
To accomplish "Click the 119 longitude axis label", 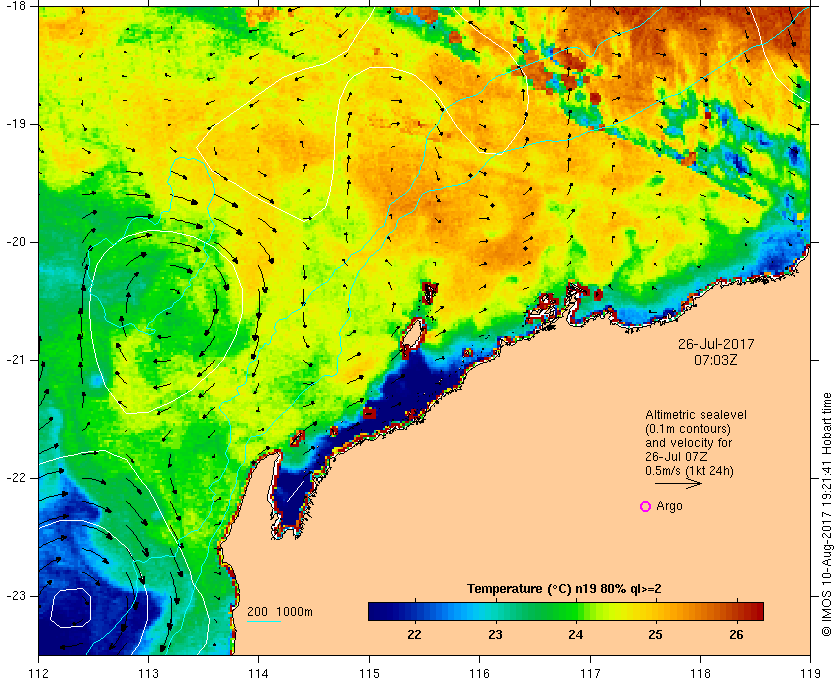I will coord(811,672).
